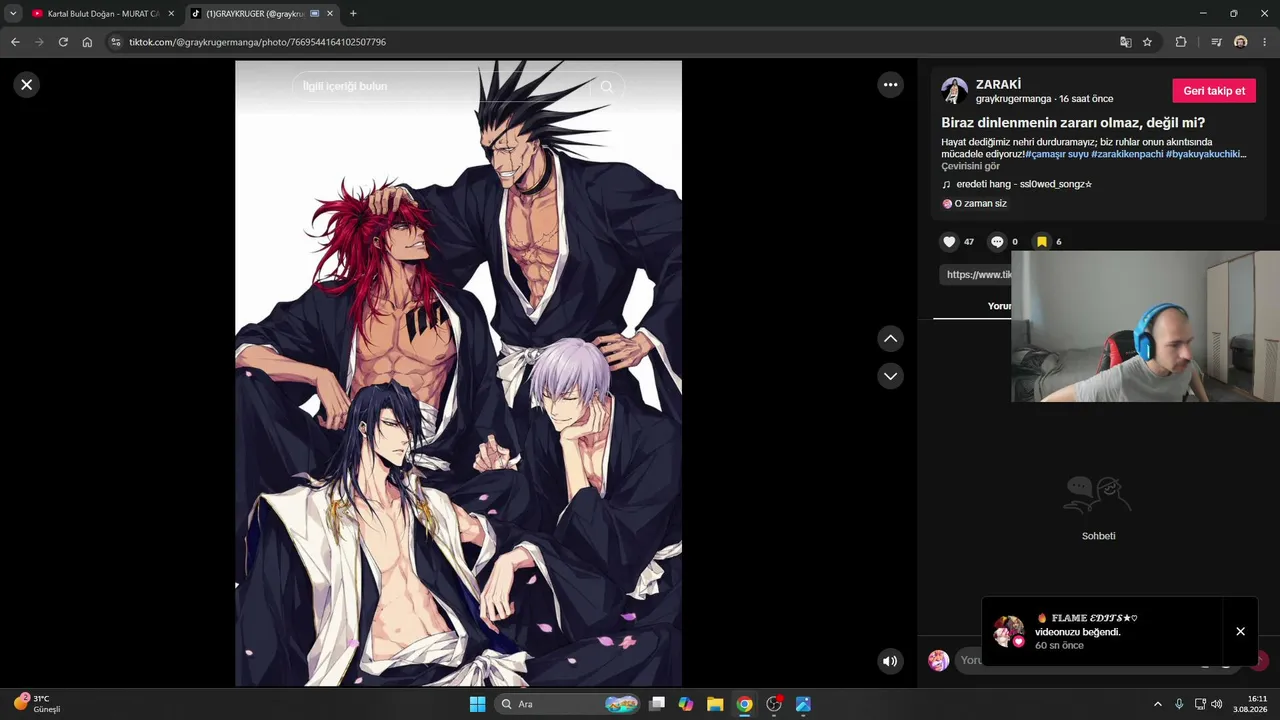Go to the previous post with up arrow
Image resolution: width=1280 pixels, height=720 pixels.
890,339
